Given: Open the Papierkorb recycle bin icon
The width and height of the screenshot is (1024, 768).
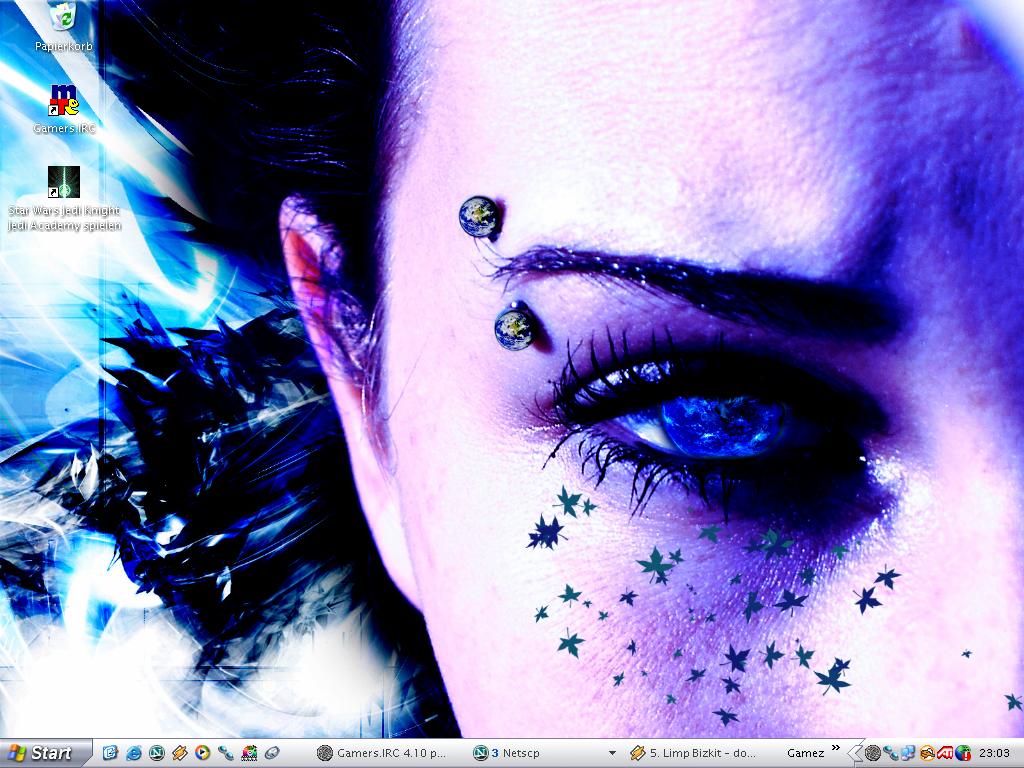Looking at the screenshot, I should (x=64, y=18).
